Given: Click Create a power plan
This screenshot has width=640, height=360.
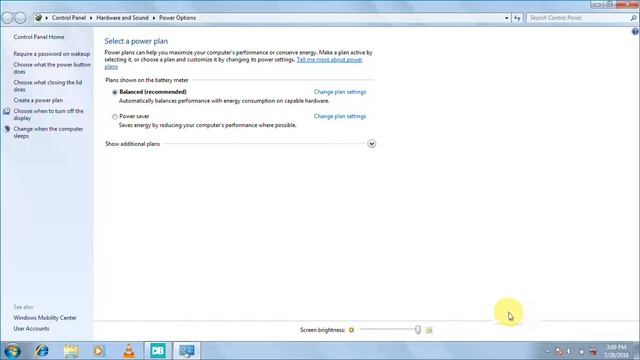Looking at the screenshot, I should (x=38, y=100).
